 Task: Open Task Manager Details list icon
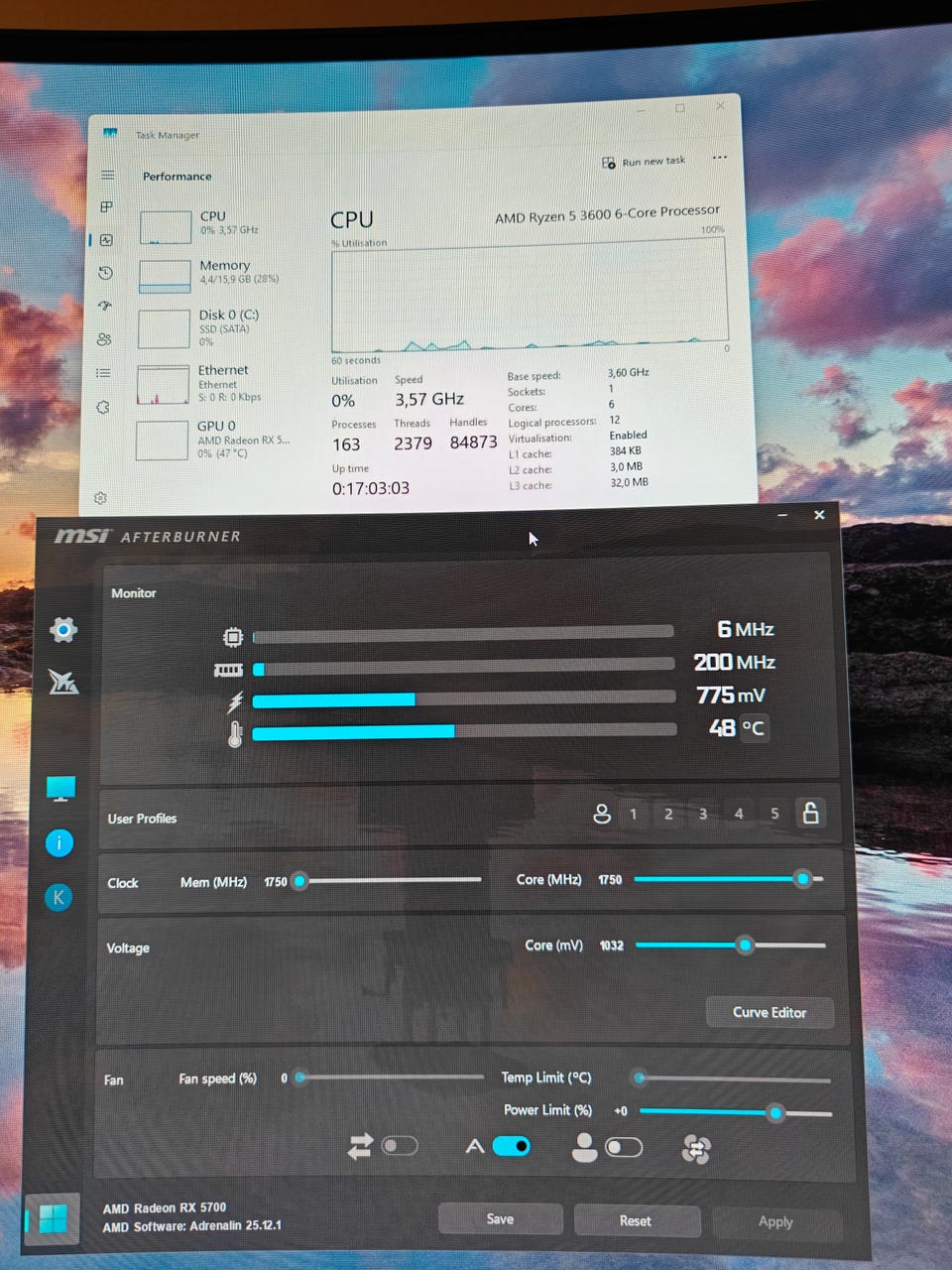103,373
